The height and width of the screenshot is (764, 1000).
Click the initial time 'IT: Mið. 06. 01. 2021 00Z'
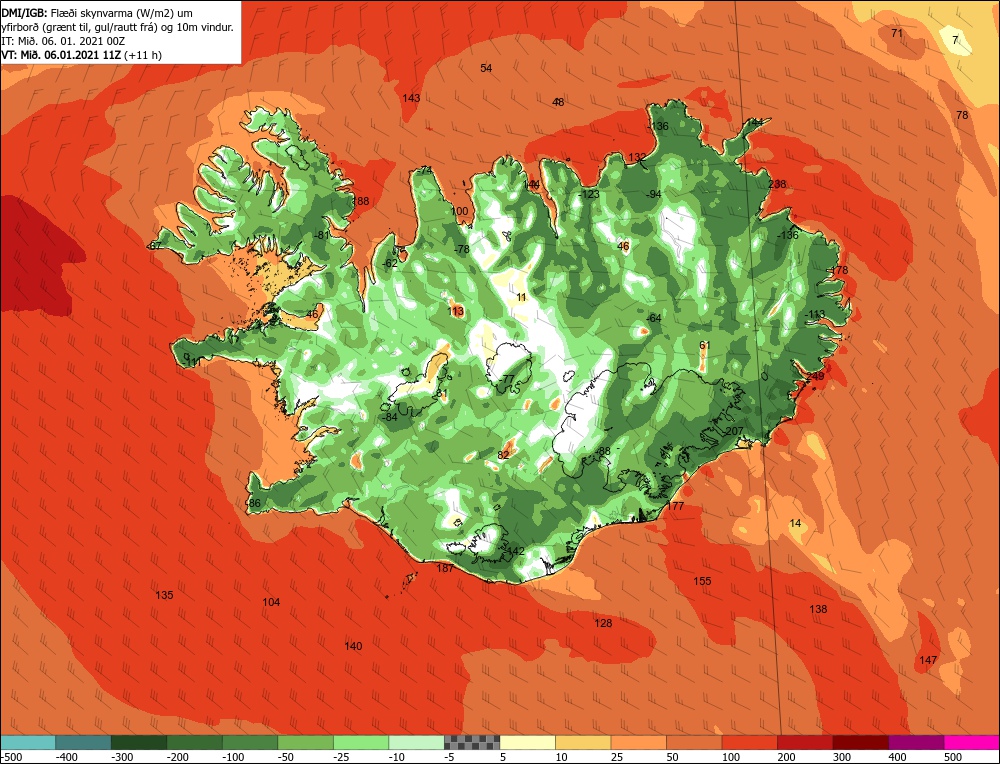63,41
